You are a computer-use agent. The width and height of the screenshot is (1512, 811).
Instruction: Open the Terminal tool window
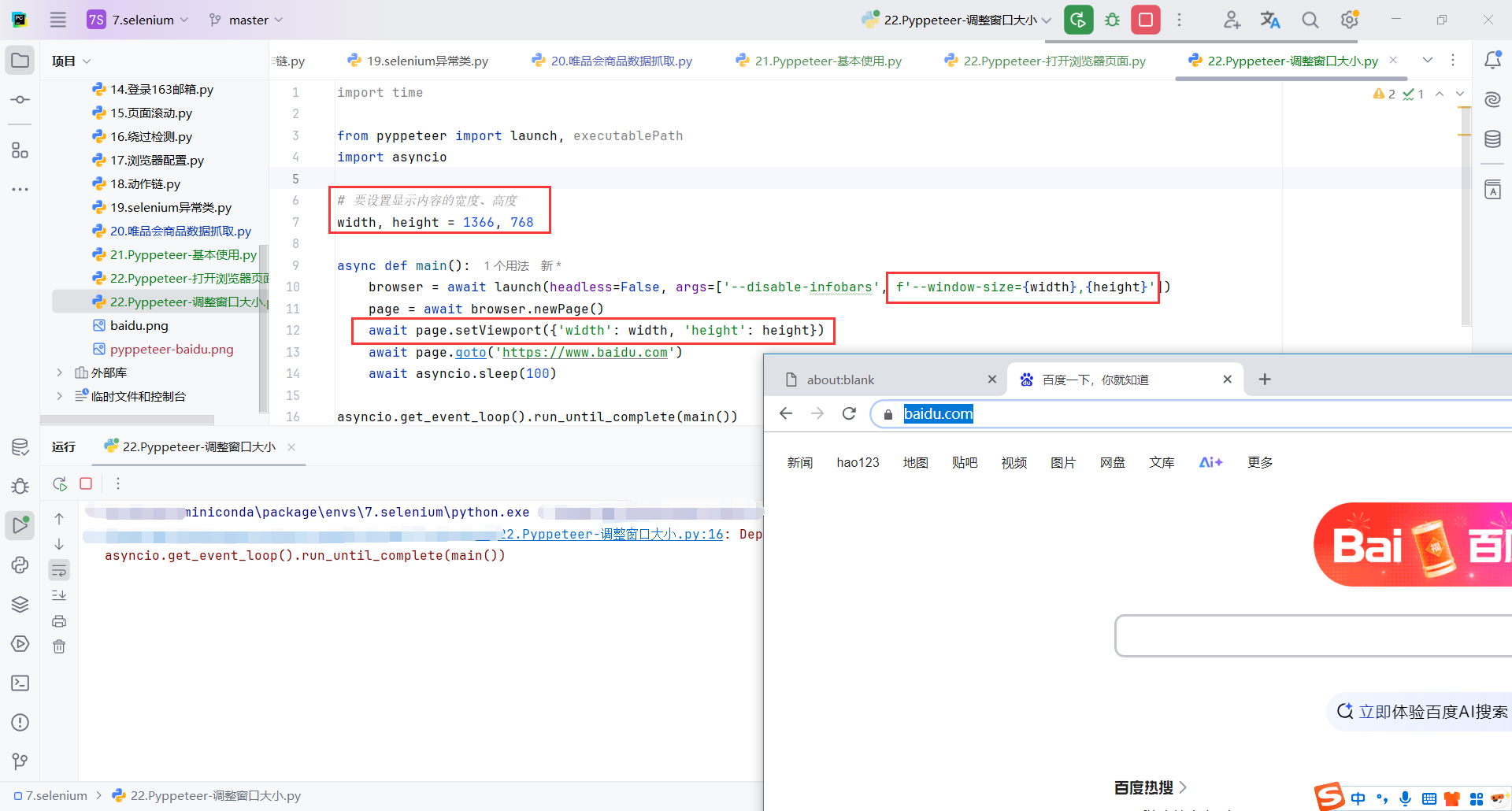coord(20,683)
